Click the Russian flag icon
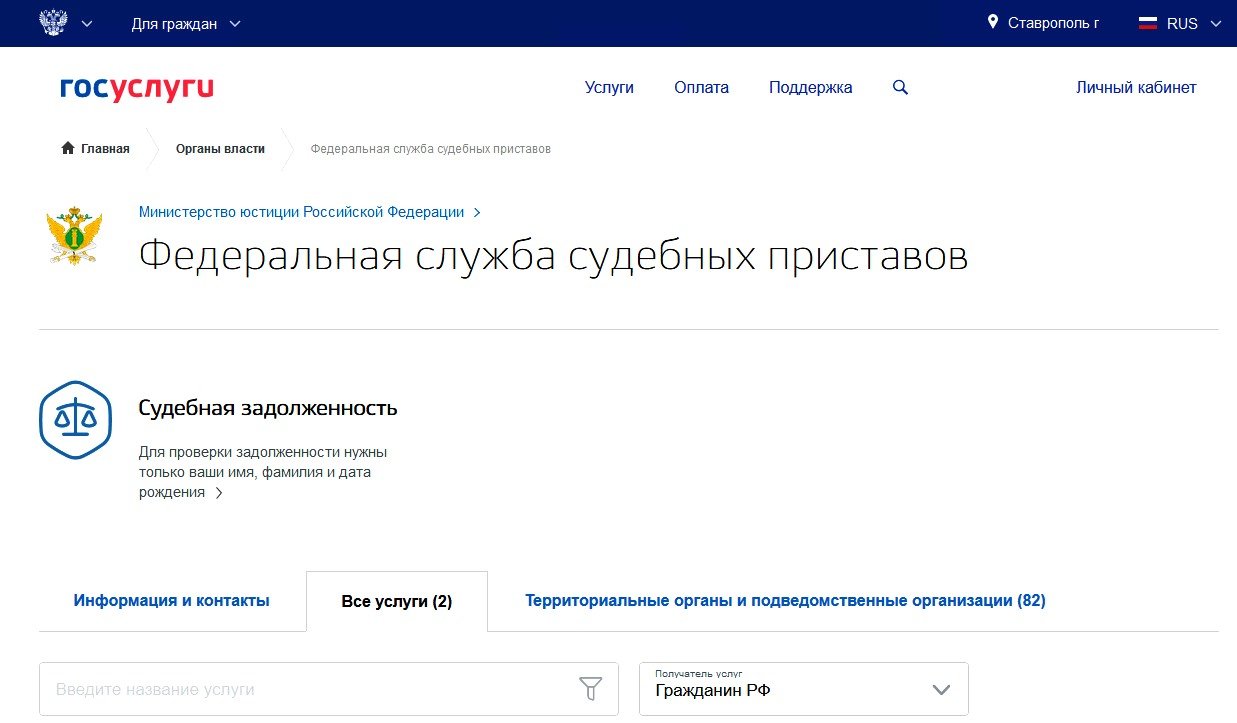This screenshot has height=723, width=1237. pyautogui.click(x=1148, y=23)
